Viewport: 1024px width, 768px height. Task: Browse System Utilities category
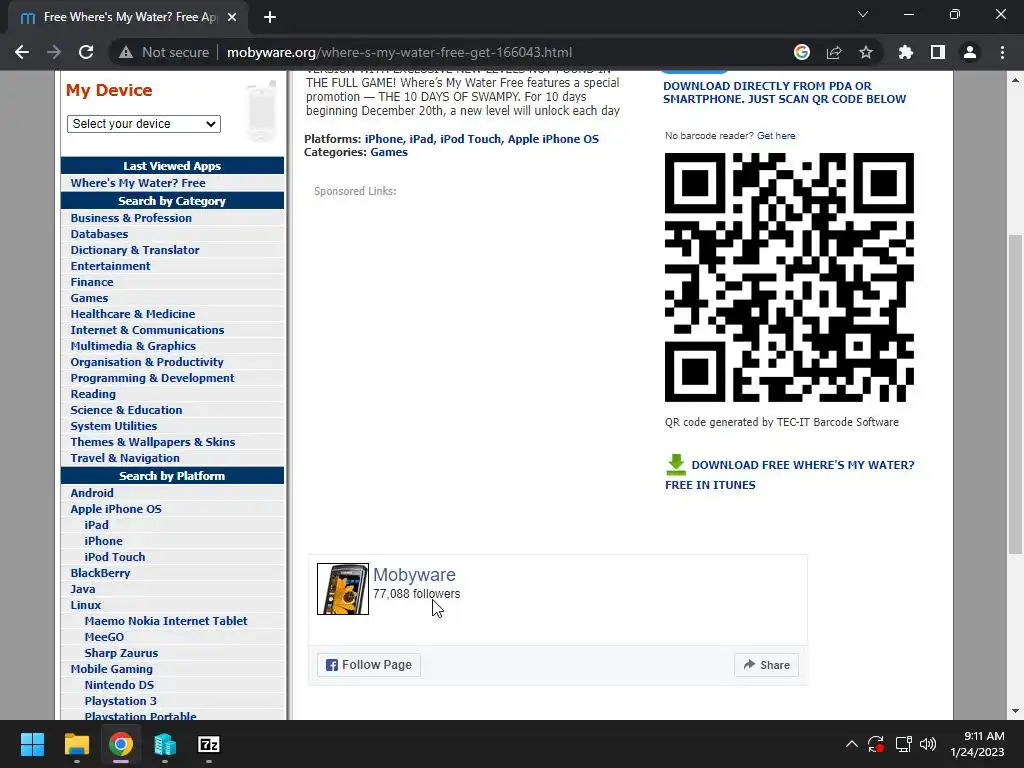[x=114, y=426]
